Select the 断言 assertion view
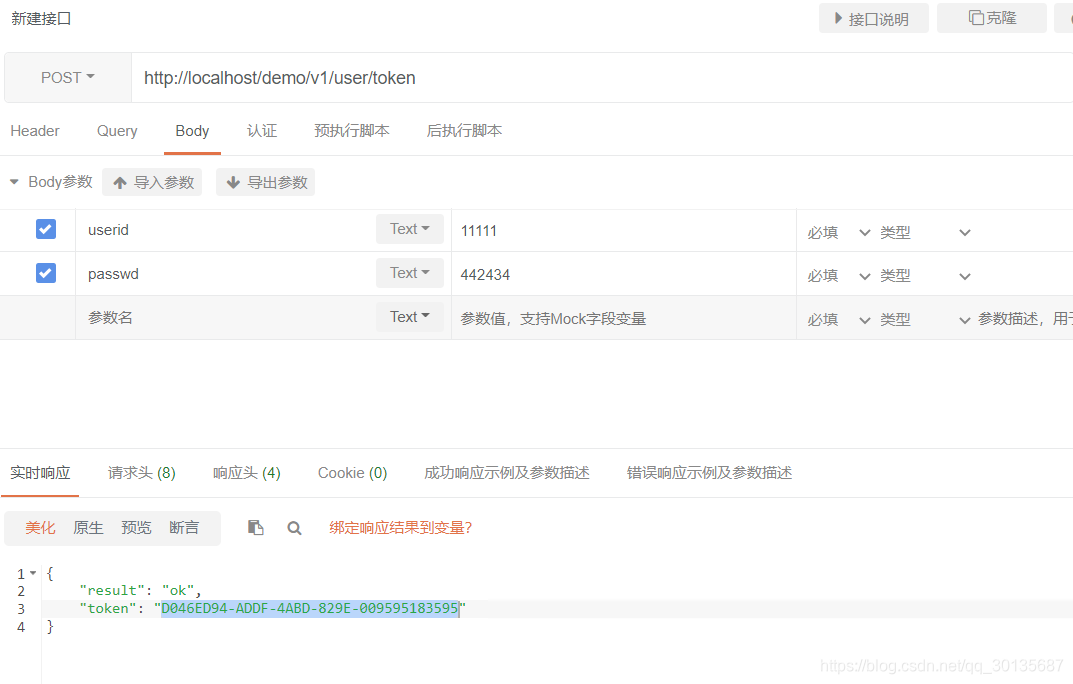 pyautogui.click(x=184, y=527)
